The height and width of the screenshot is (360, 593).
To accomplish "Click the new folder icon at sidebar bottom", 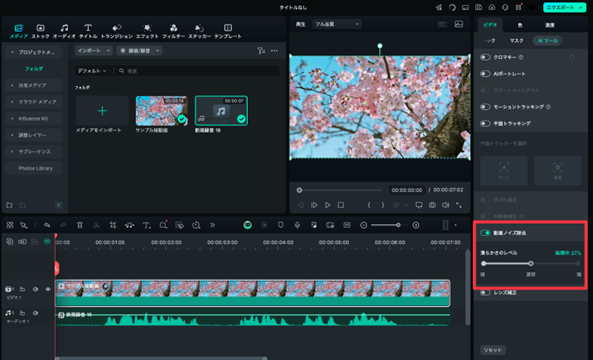I will (x=9, y=205).
